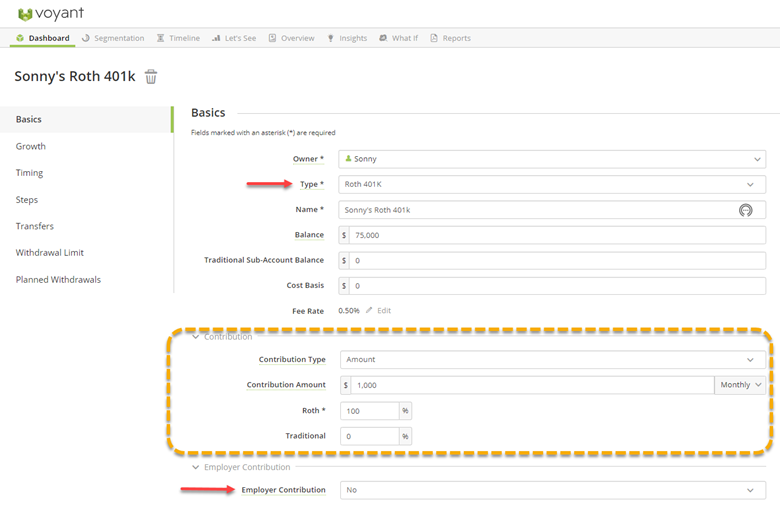Viewport: 780px width, 512px height.
Task: Click the Sonny's Roth 401k page title
Action: pos(75,76)
